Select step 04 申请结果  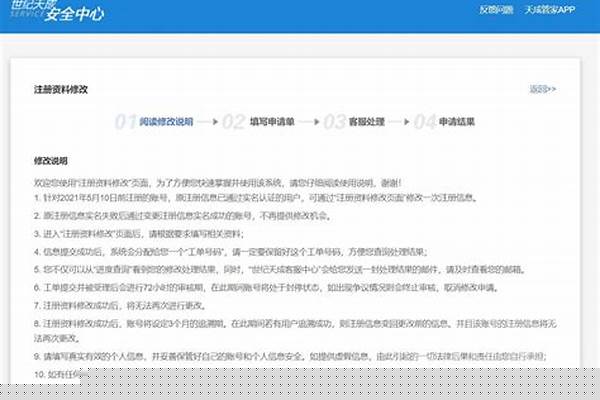[x=444, y=122]
